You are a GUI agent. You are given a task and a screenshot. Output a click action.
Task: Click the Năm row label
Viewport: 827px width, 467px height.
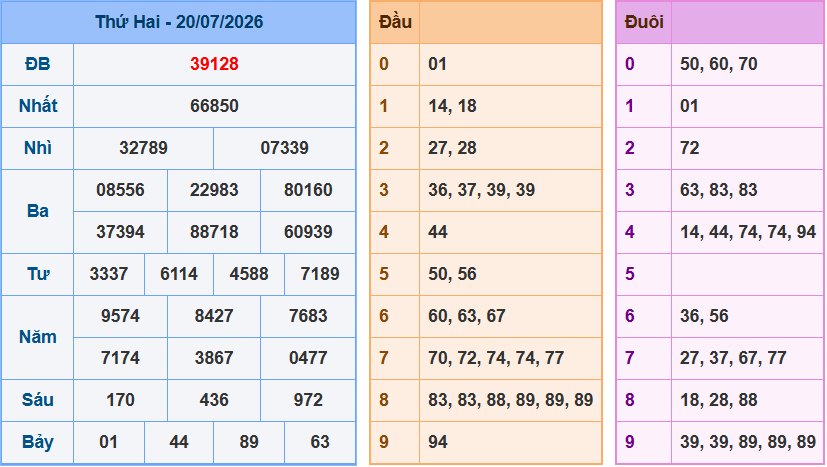coord(37,337)
